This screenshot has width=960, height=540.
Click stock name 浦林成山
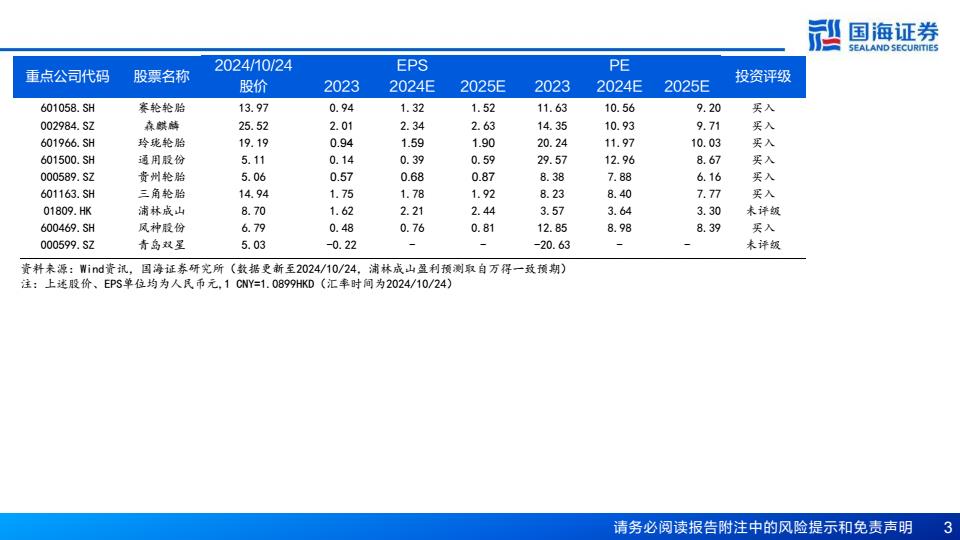(162, 211)
